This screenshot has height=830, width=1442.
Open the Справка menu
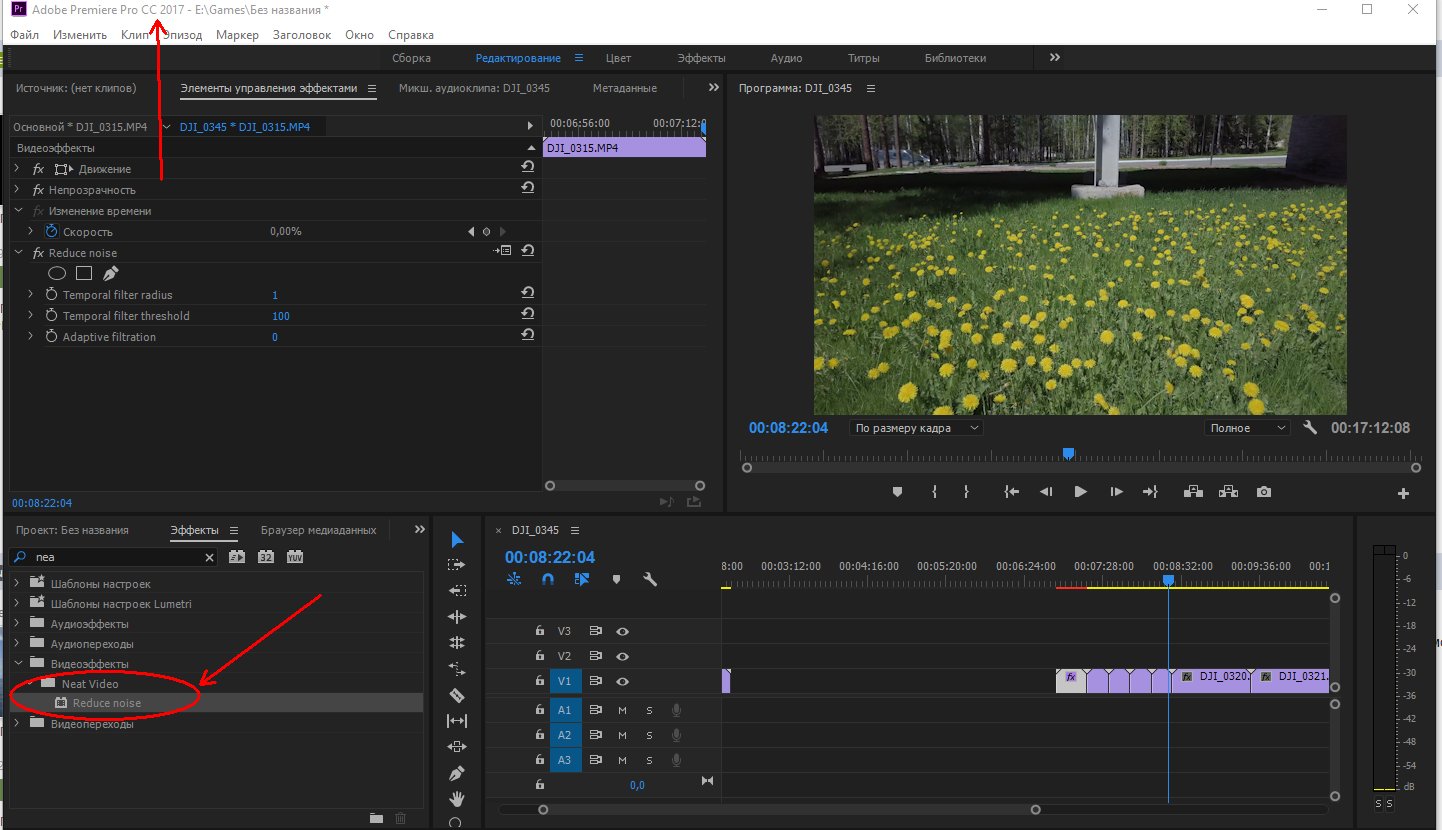(411, 34)
